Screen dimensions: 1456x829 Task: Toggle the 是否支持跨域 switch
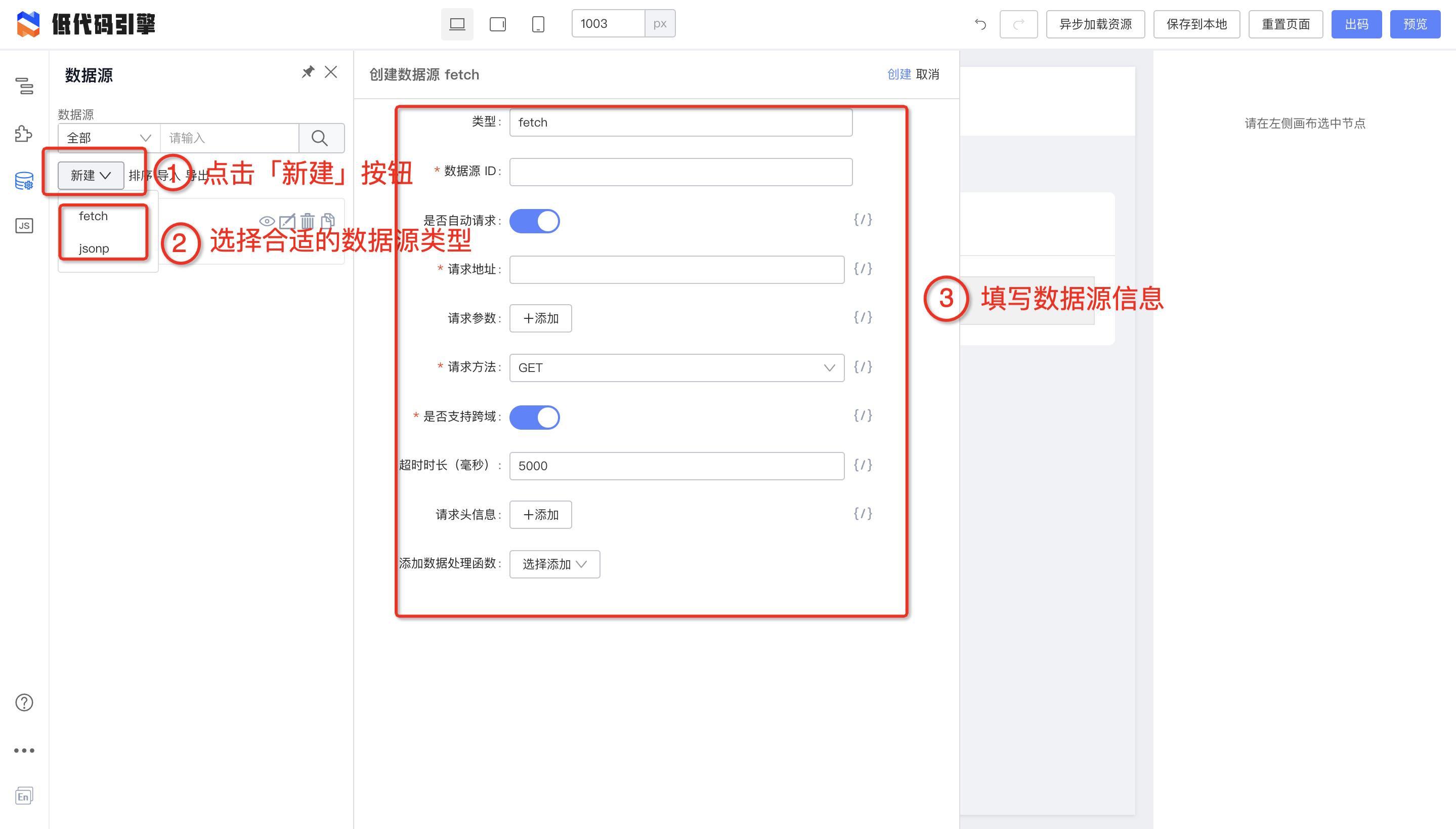coord(534,418)
